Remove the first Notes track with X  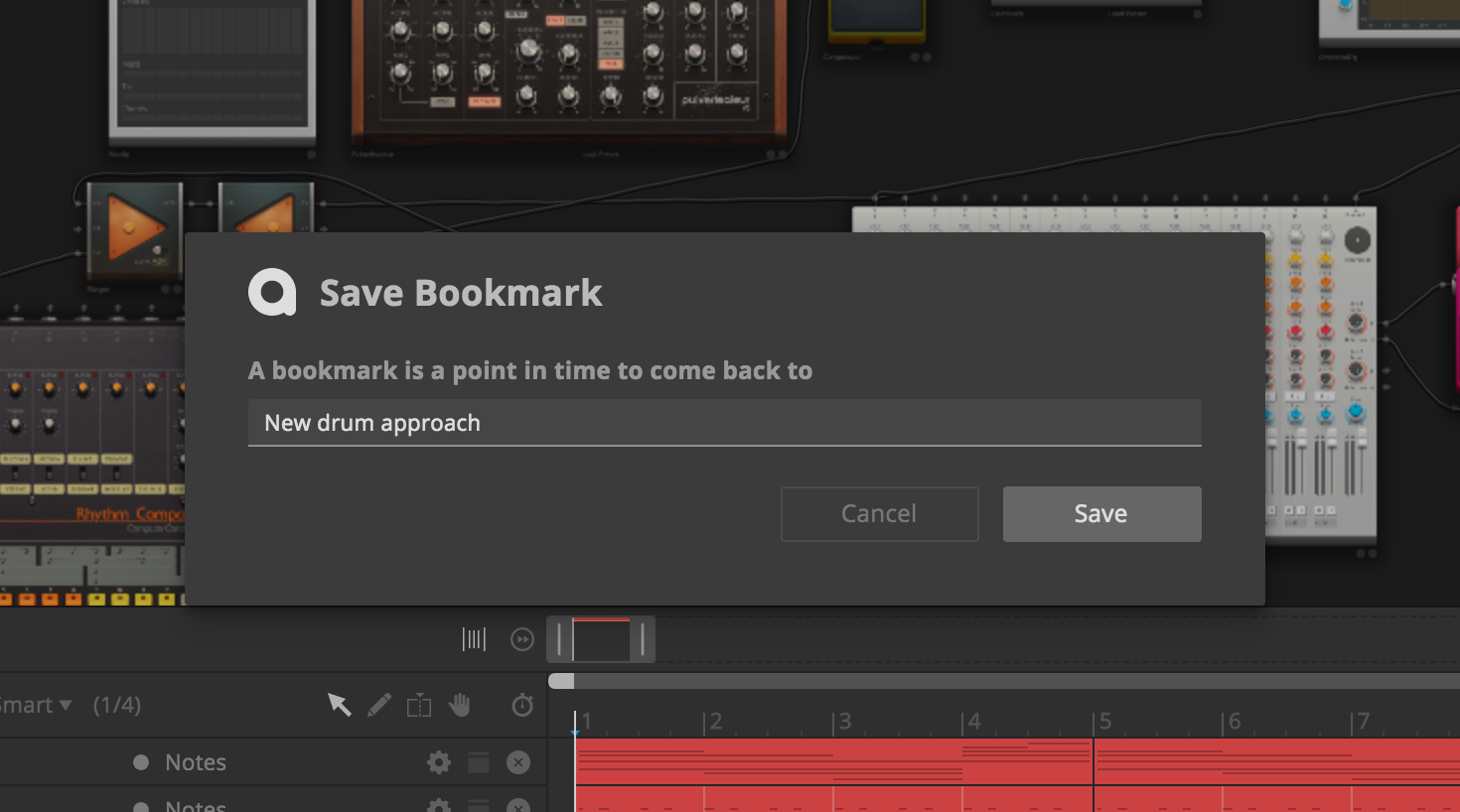(518, 762)
